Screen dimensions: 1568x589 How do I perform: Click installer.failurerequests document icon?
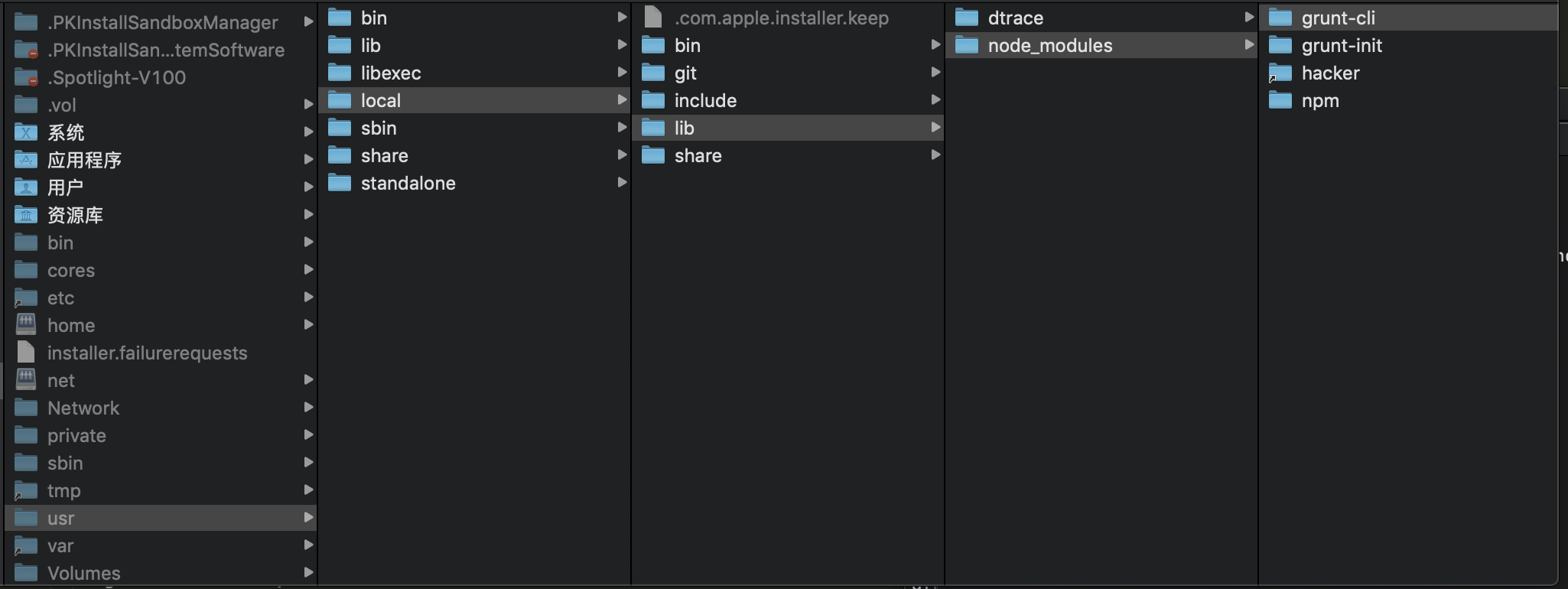pyautogui.click(x=26, y=353)
